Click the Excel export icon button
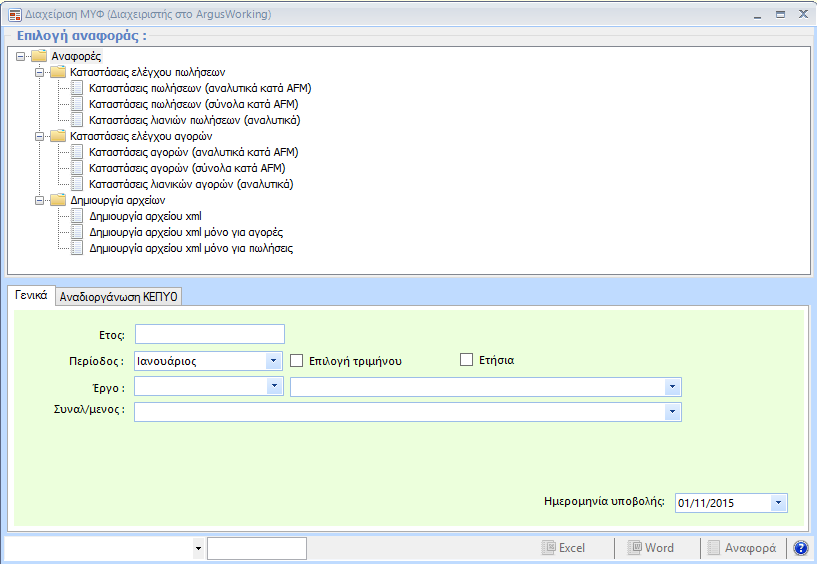 [x=549, y=548]
